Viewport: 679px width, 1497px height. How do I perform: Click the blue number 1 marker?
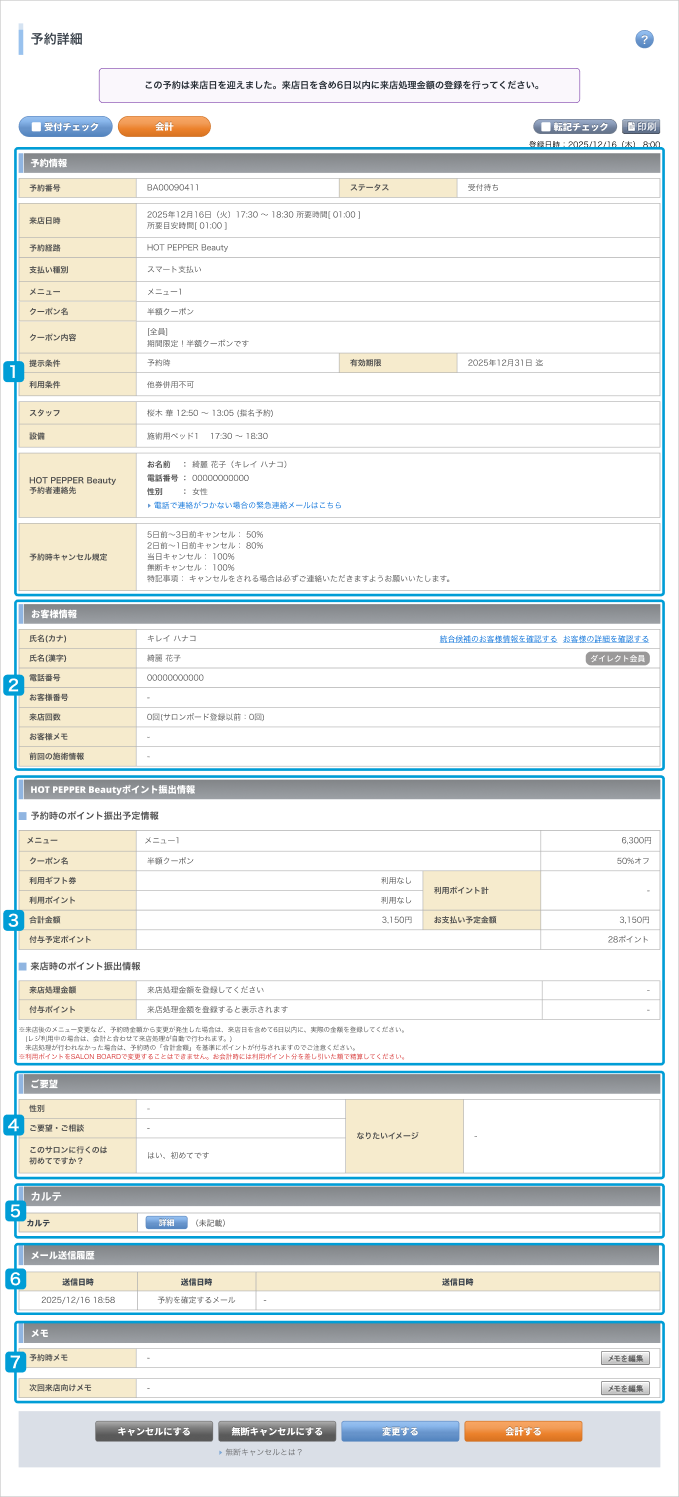pos(13,372)
